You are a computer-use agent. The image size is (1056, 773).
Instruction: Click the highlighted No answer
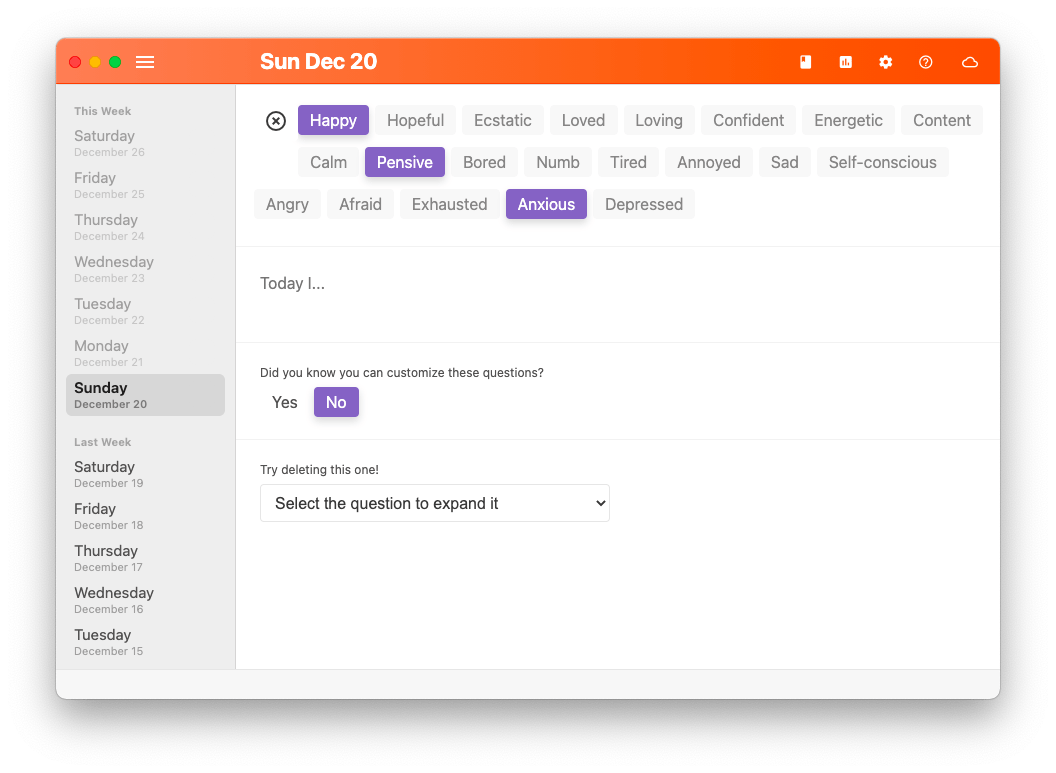coord(336,402)
